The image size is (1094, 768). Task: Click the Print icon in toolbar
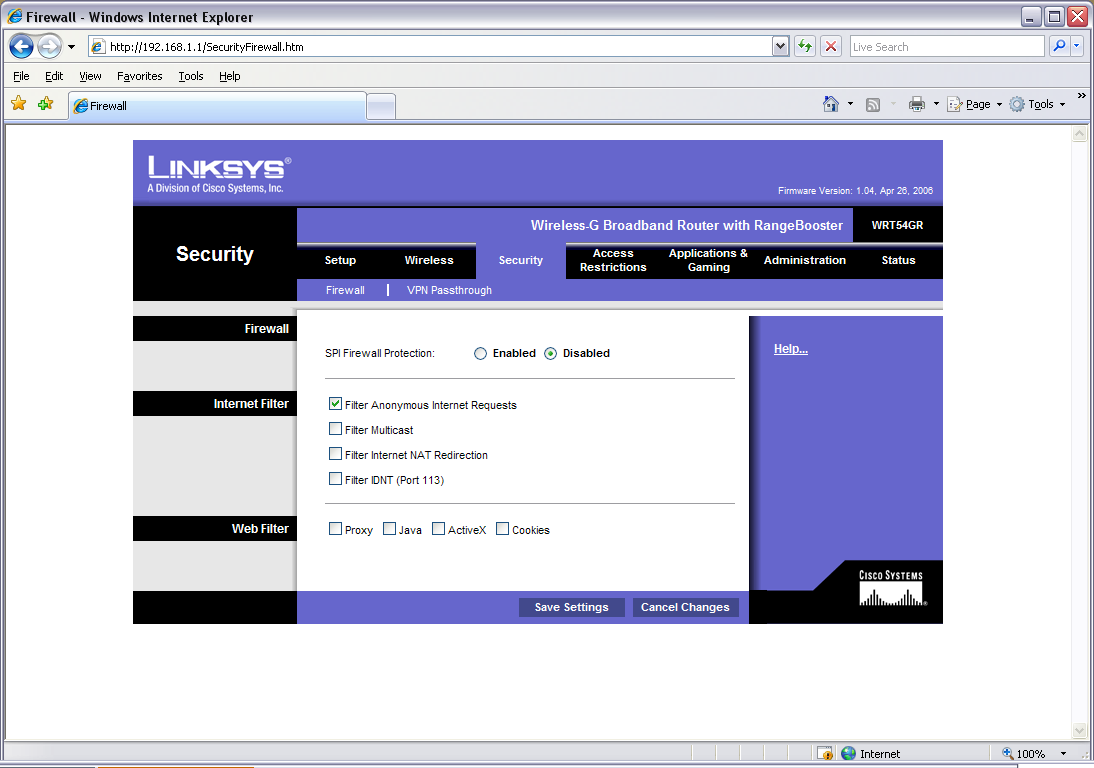(x=916, y=104)
